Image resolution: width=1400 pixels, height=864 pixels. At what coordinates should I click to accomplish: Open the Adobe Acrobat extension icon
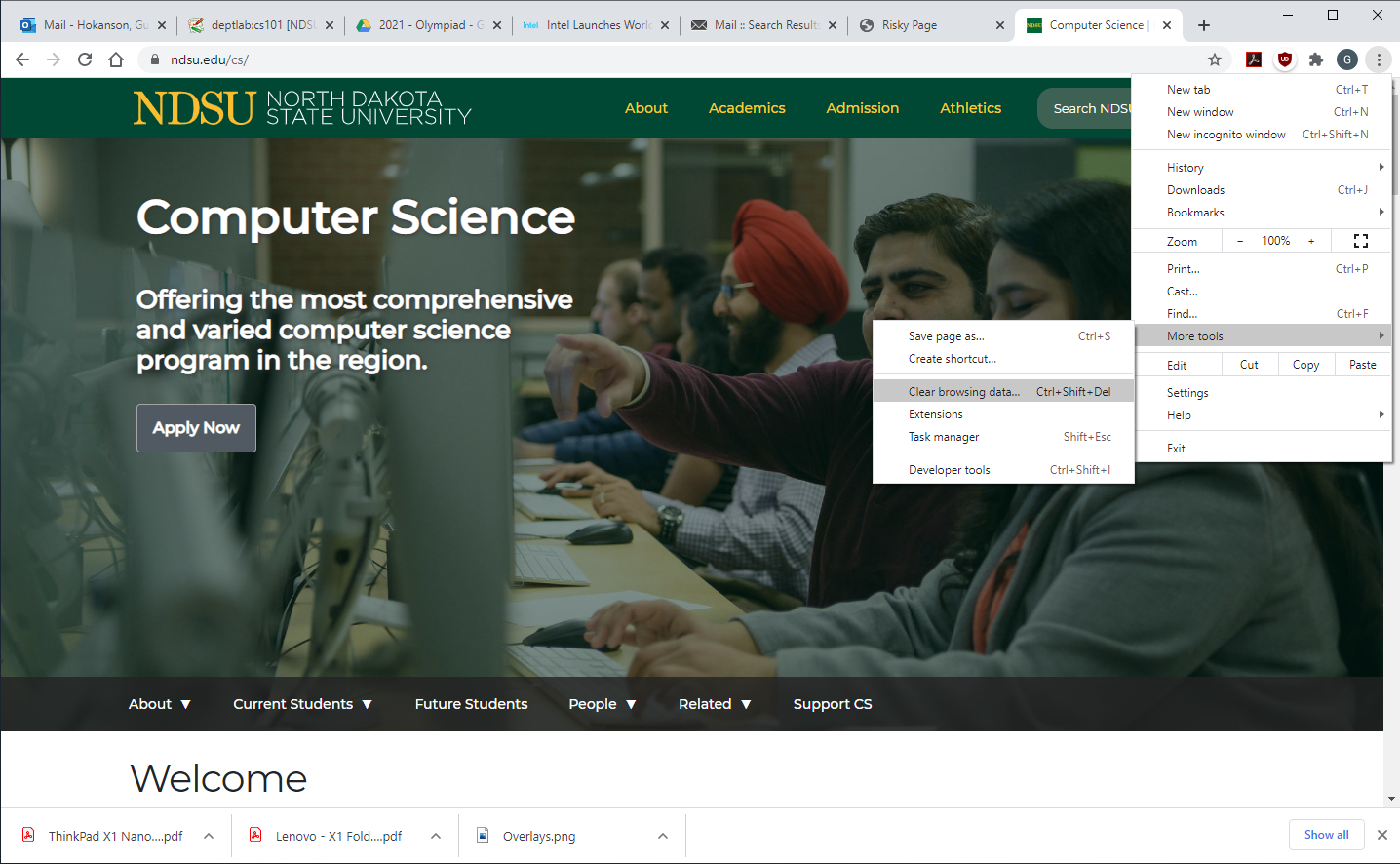[1254, 59]
